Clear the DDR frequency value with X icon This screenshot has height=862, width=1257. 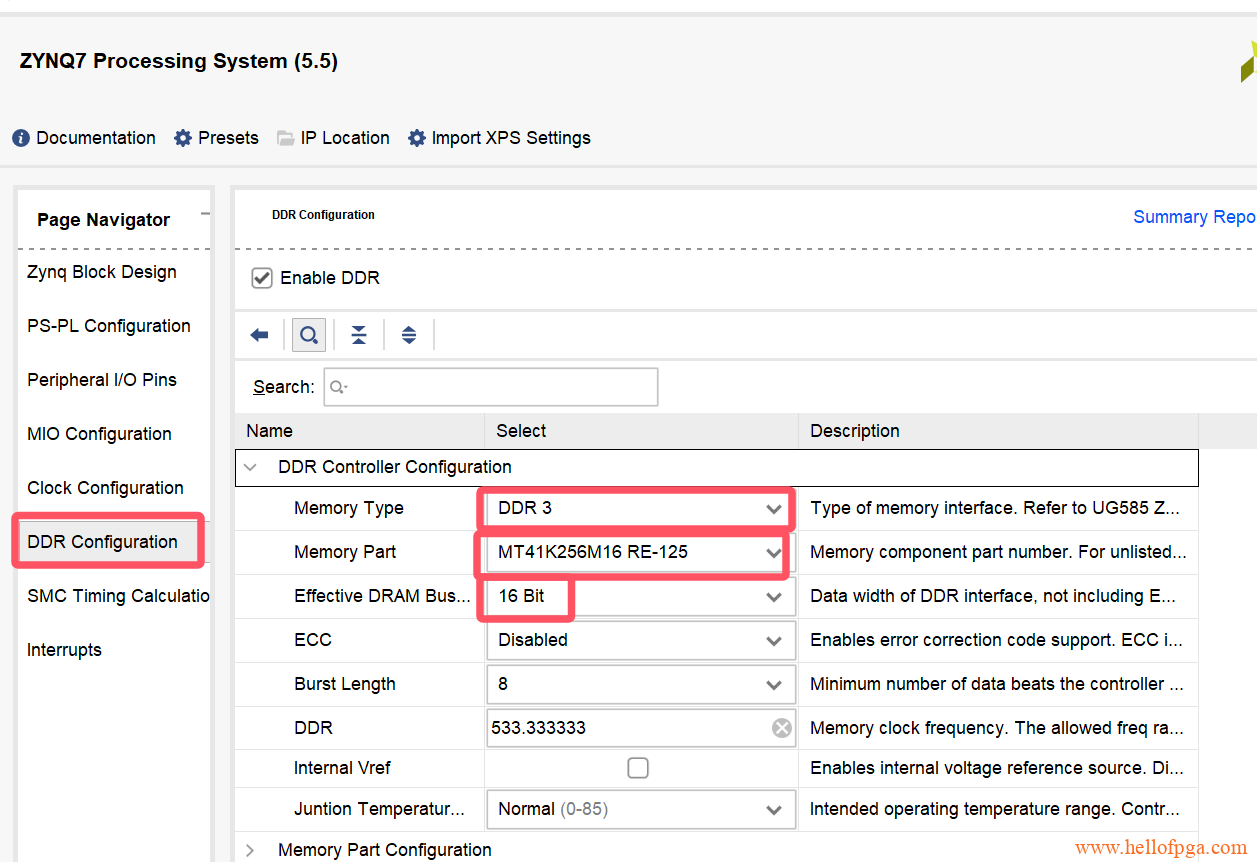[781, 728]
